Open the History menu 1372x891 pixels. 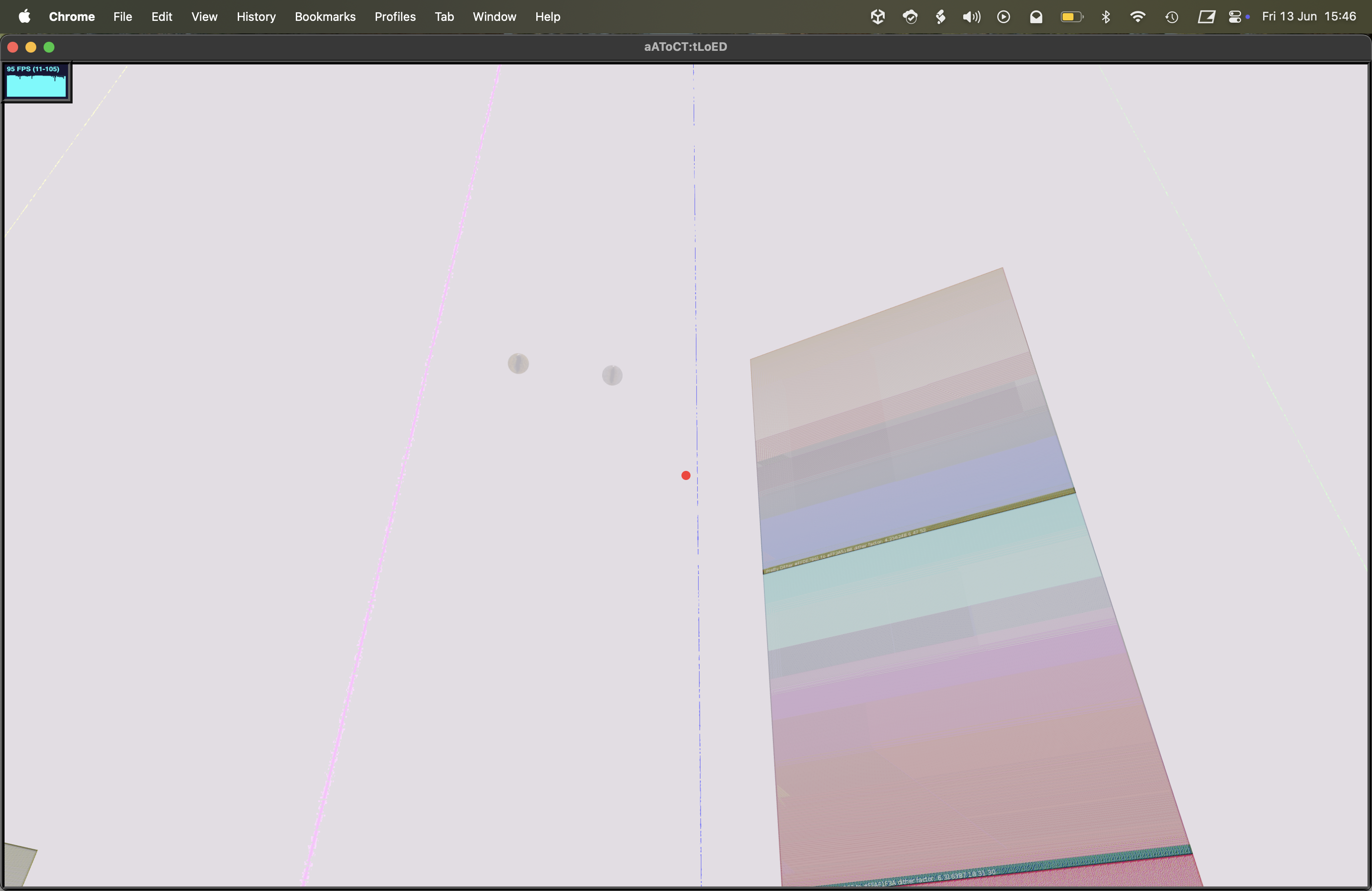(x=256, y=17)
